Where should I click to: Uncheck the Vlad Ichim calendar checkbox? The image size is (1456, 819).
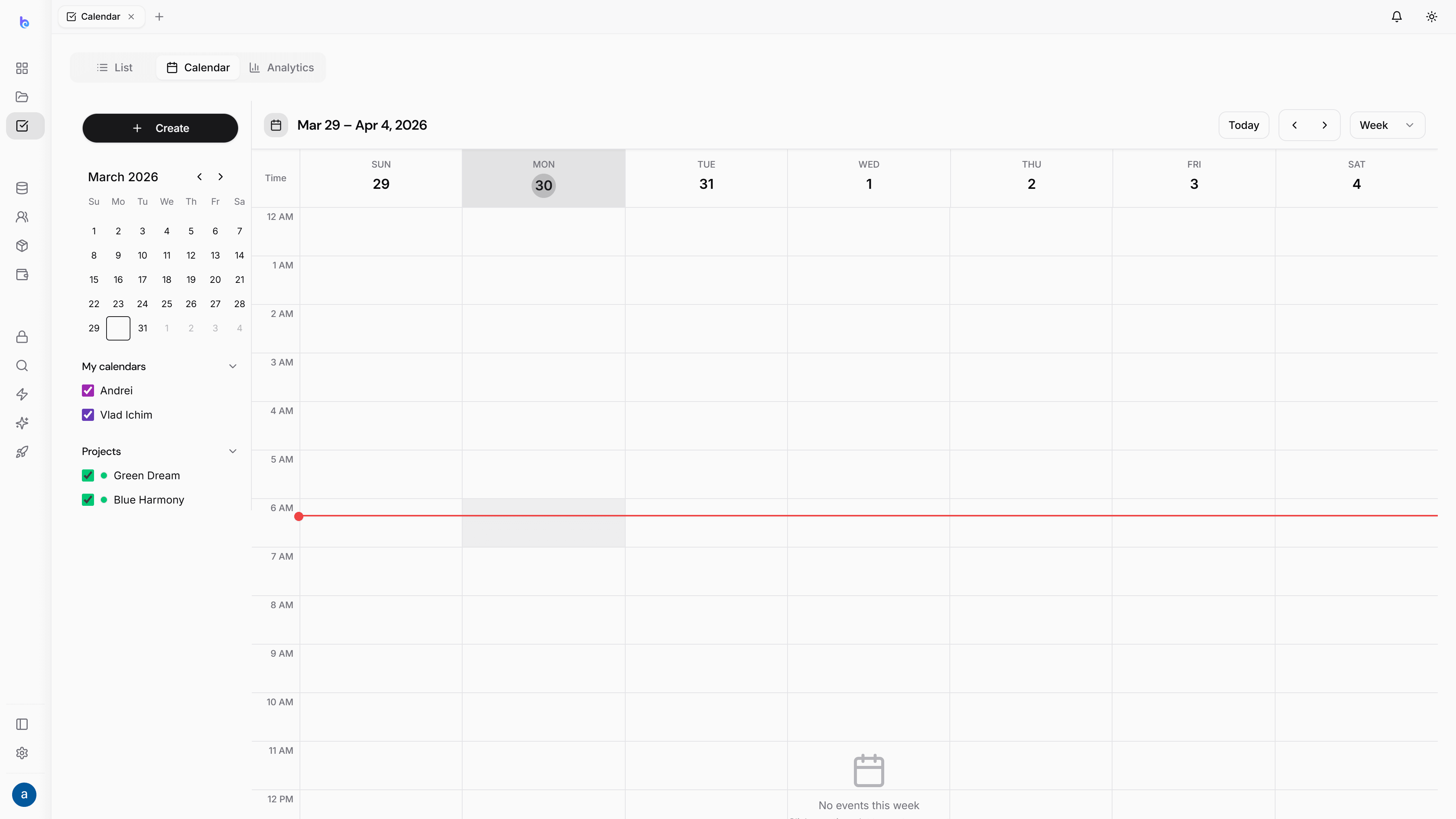point(88,415)
